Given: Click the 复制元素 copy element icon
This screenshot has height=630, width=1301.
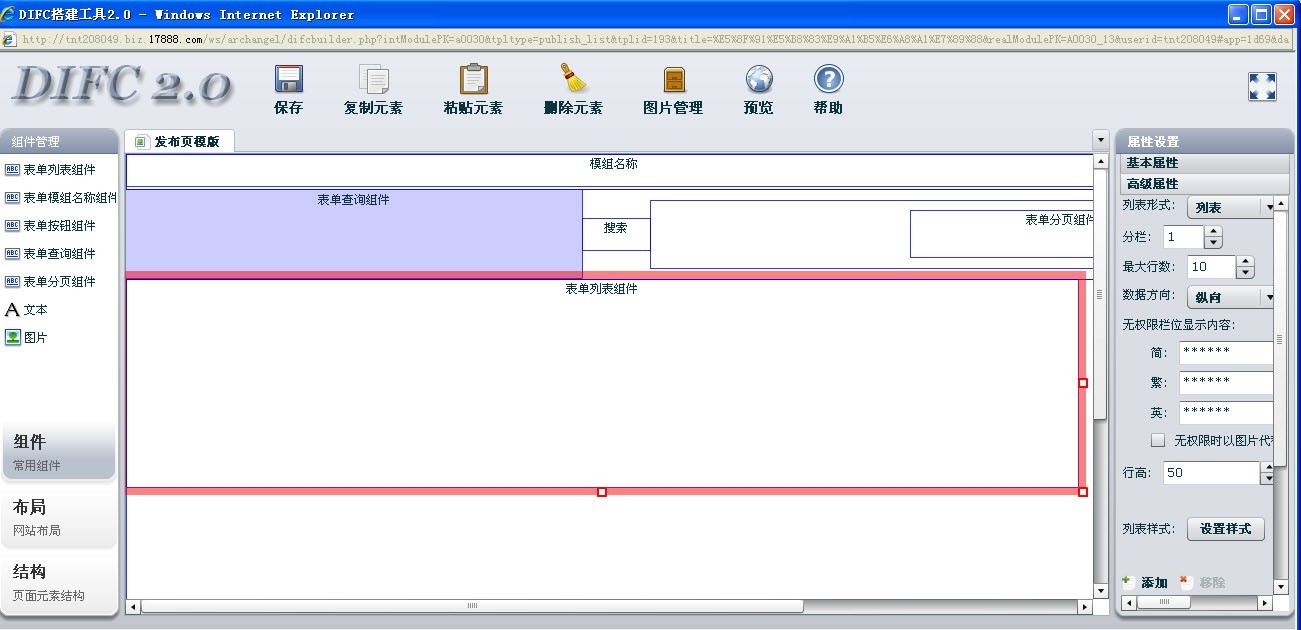Looking at the screenshot, I should 373,80.
